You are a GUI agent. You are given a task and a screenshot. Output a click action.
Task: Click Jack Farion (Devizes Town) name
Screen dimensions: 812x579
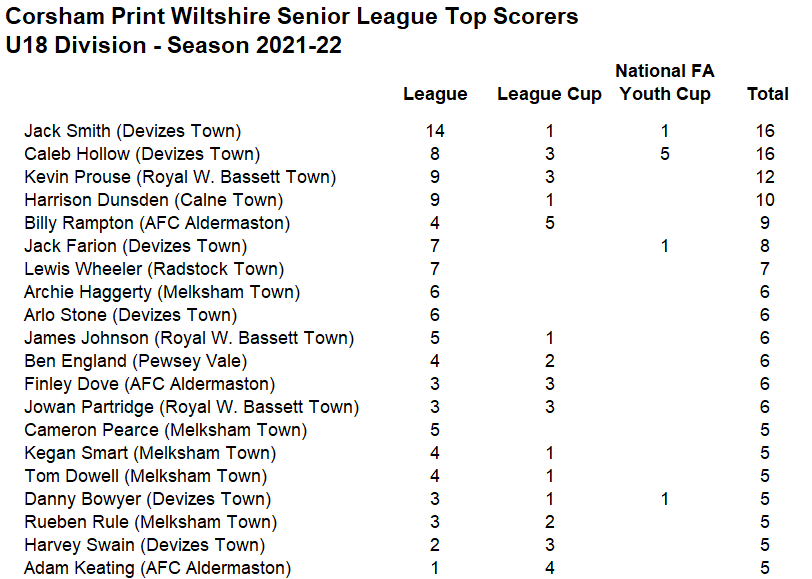pyautogui.click(x=136, y=246)
